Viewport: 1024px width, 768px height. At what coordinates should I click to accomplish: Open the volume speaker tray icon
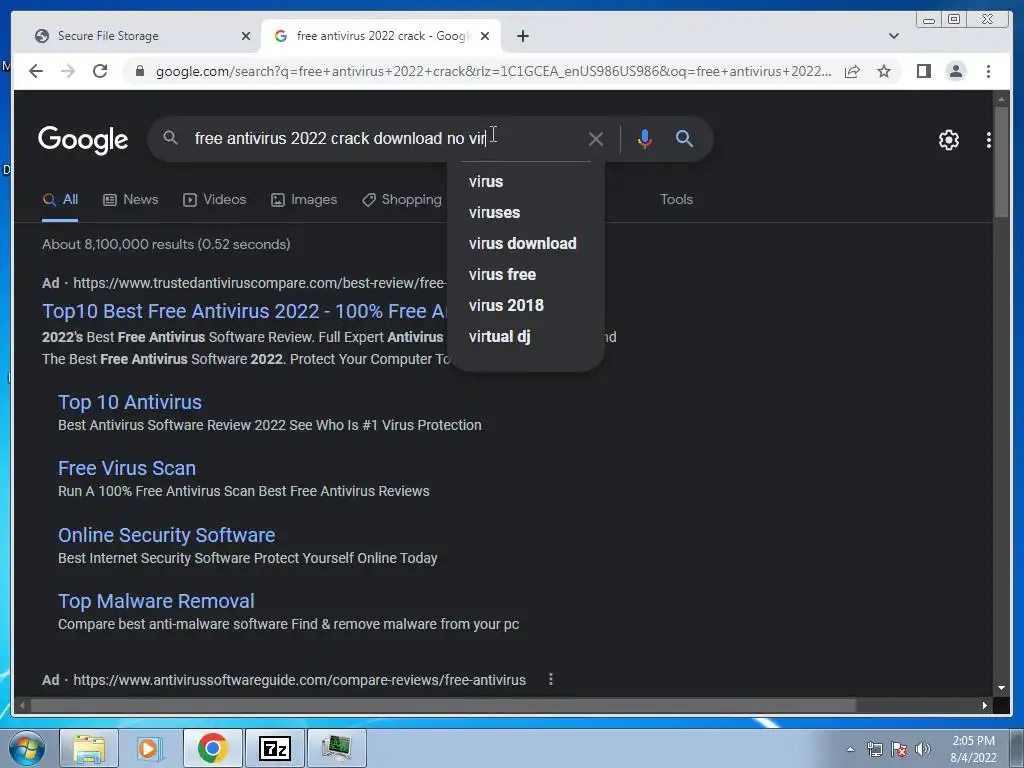[x=922, y=749]
